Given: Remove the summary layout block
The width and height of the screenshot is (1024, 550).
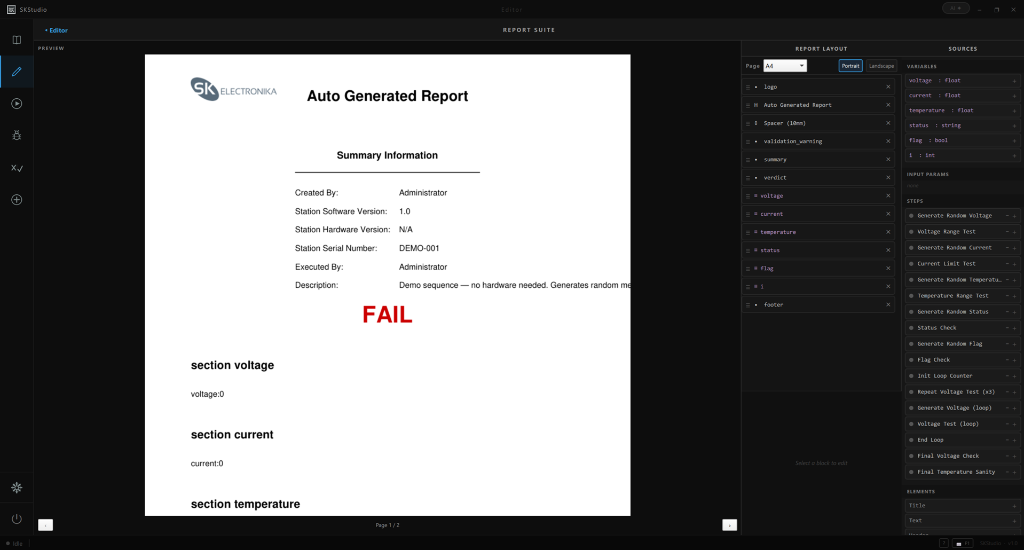Looking at the screenshot, I should (x=888, y=159).
